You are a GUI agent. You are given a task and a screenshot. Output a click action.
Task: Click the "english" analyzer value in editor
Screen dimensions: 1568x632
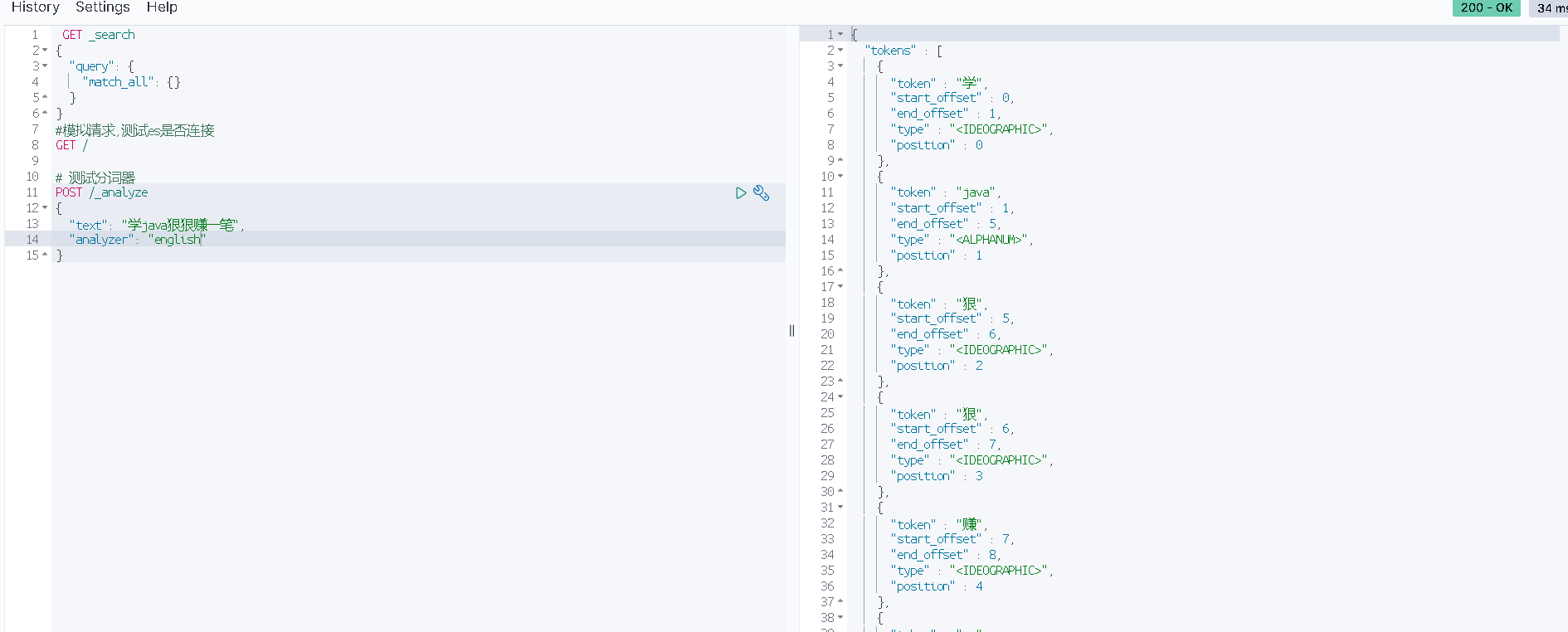pyautogui.click(x=177, y=240)
